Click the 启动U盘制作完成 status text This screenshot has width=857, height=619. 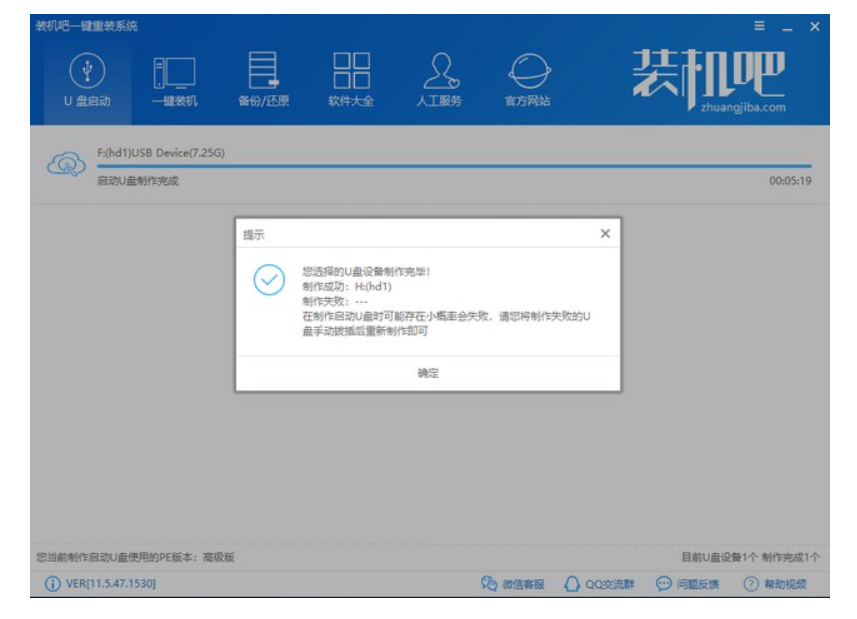click(138, 181)
